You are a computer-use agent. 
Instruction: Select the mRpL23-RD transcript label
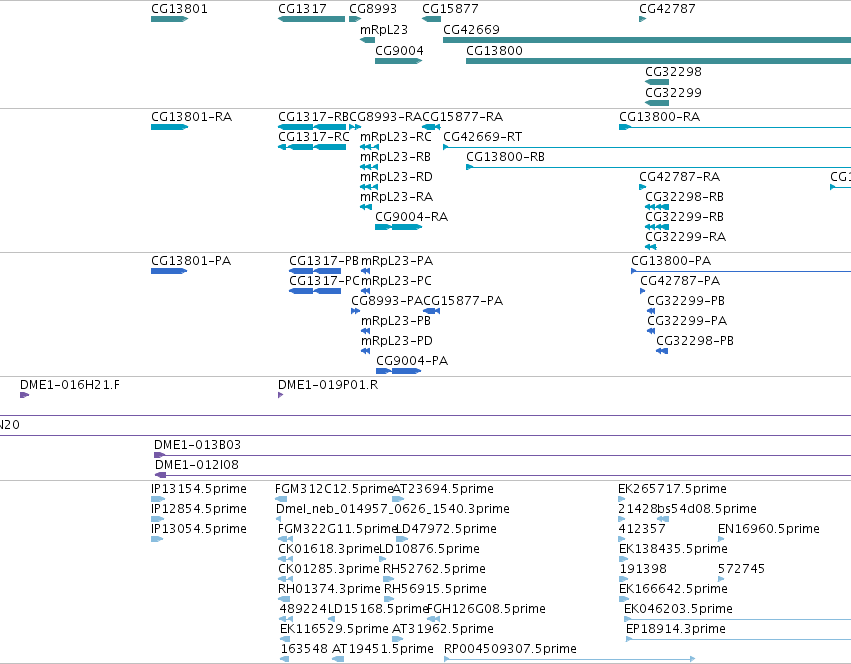pyautogui.click(x=396, y=177)
